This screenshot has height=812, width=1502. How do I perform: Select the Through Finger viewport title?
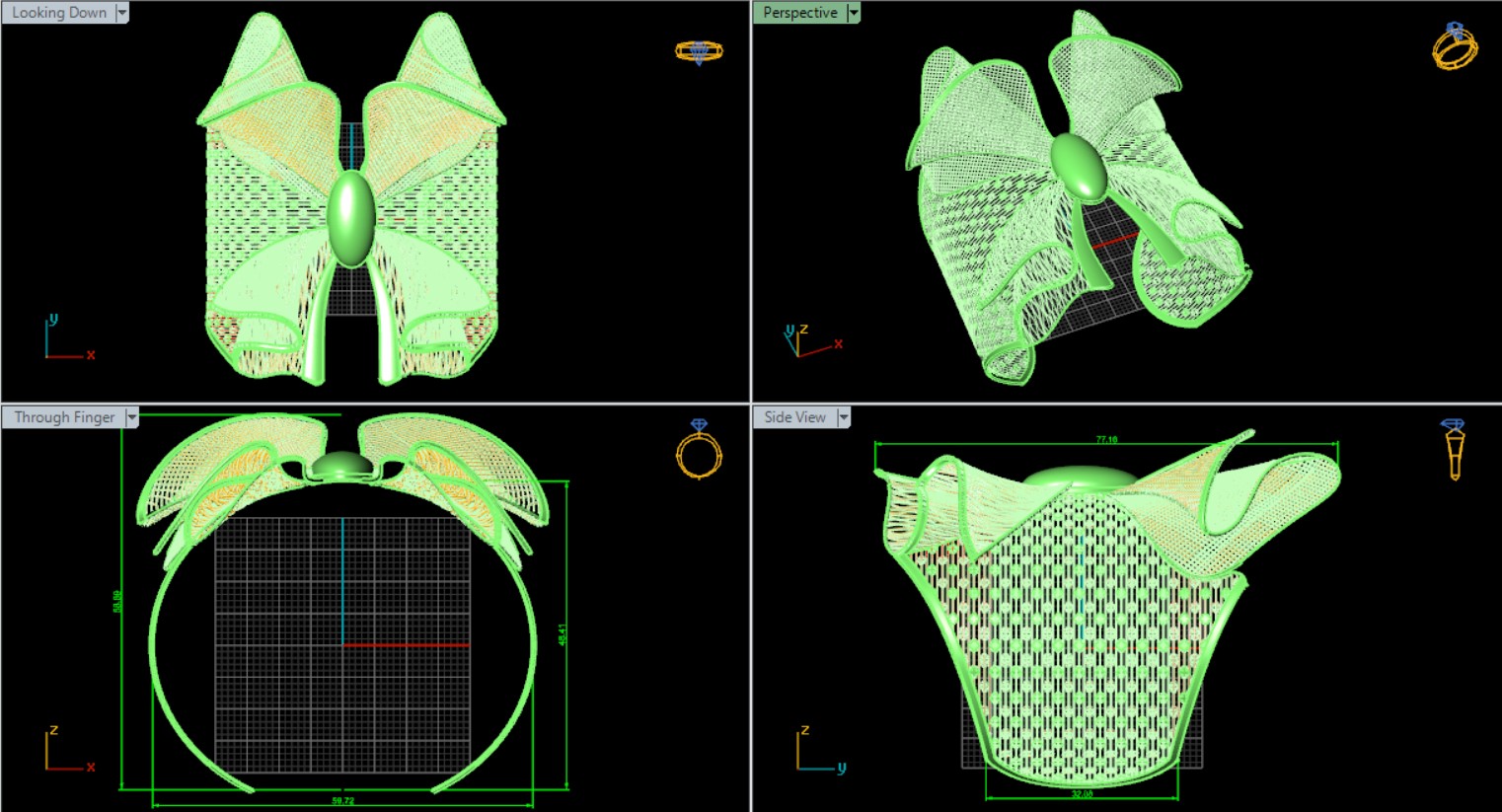pyautogui.click(x=64, y=417)
